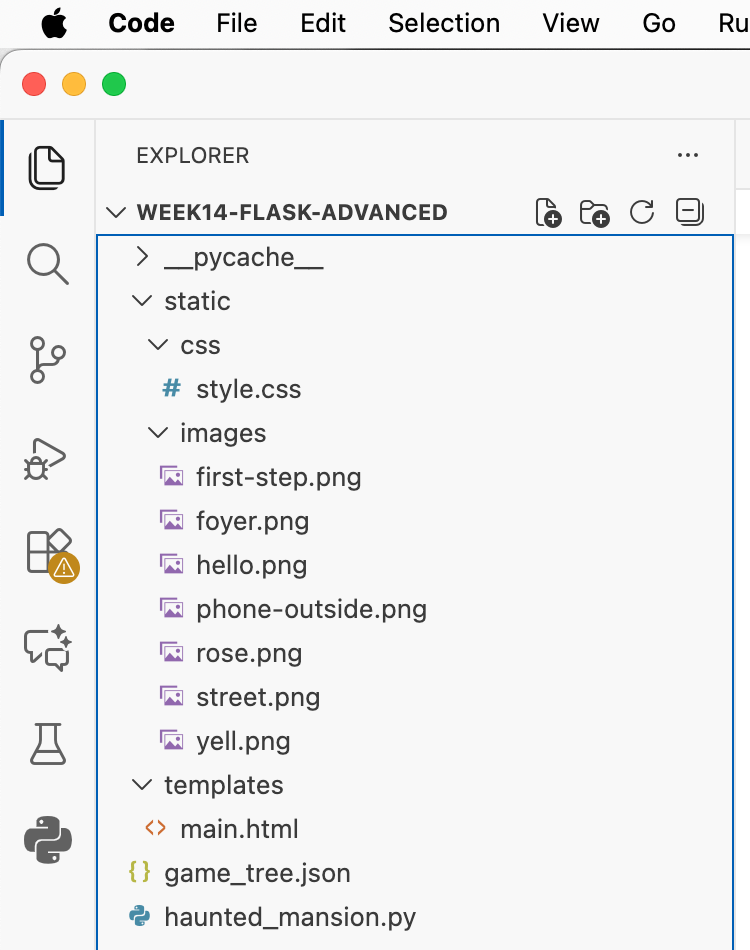Open the Chat sparkle icon view
Screen dimensions: 750x950
(47, 647)
